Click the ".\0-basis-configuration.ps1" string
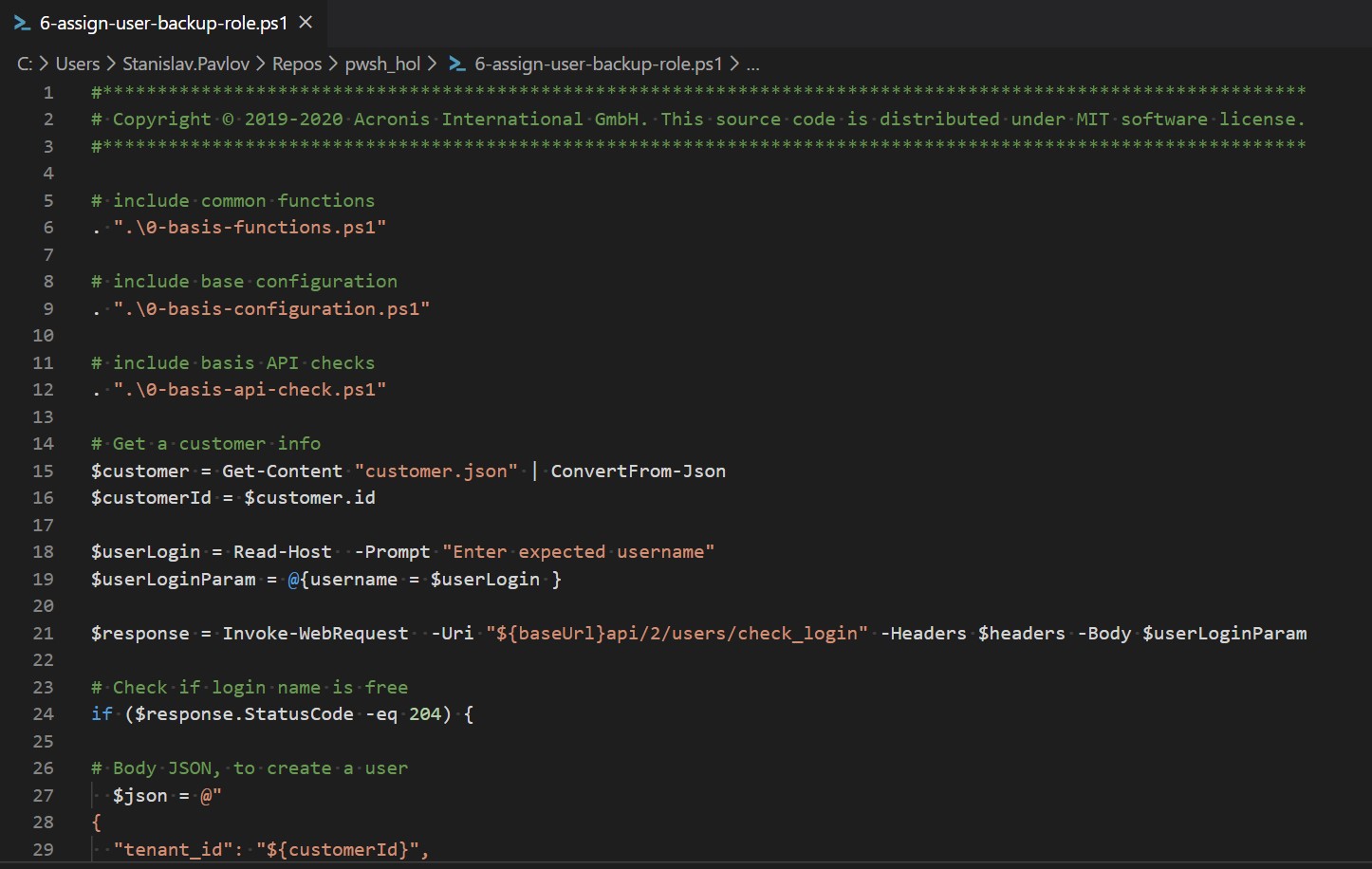 pos(271,308)
